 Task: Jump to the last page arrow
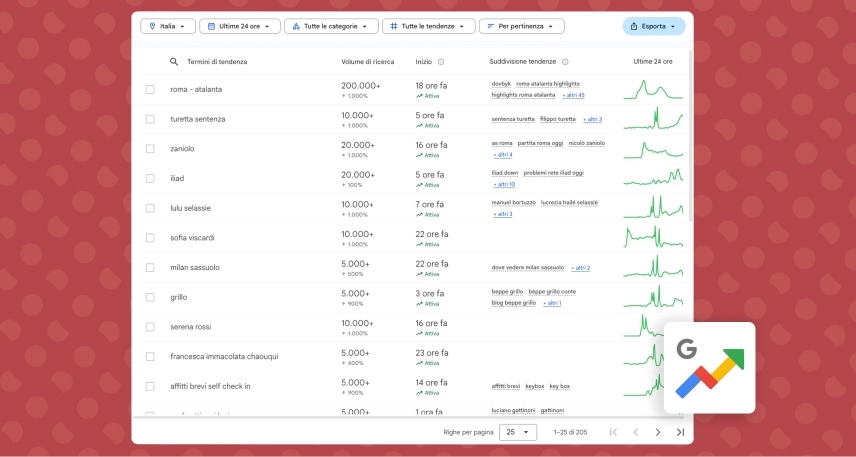pyautogui.click(x=680, y=432)
